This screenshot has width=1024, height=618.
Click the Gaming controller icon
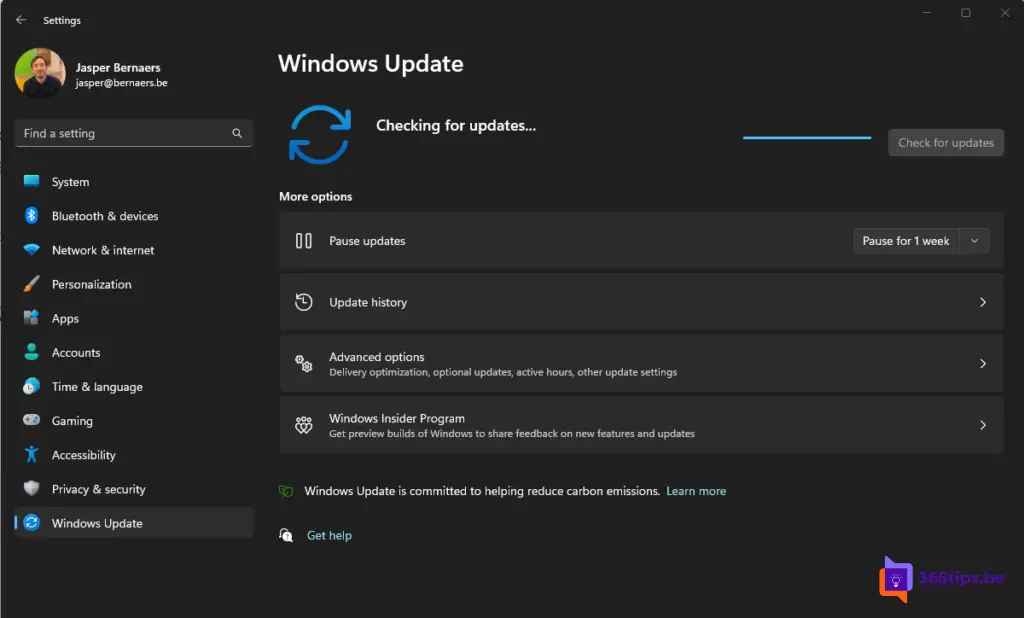click(x=31, y=420)
